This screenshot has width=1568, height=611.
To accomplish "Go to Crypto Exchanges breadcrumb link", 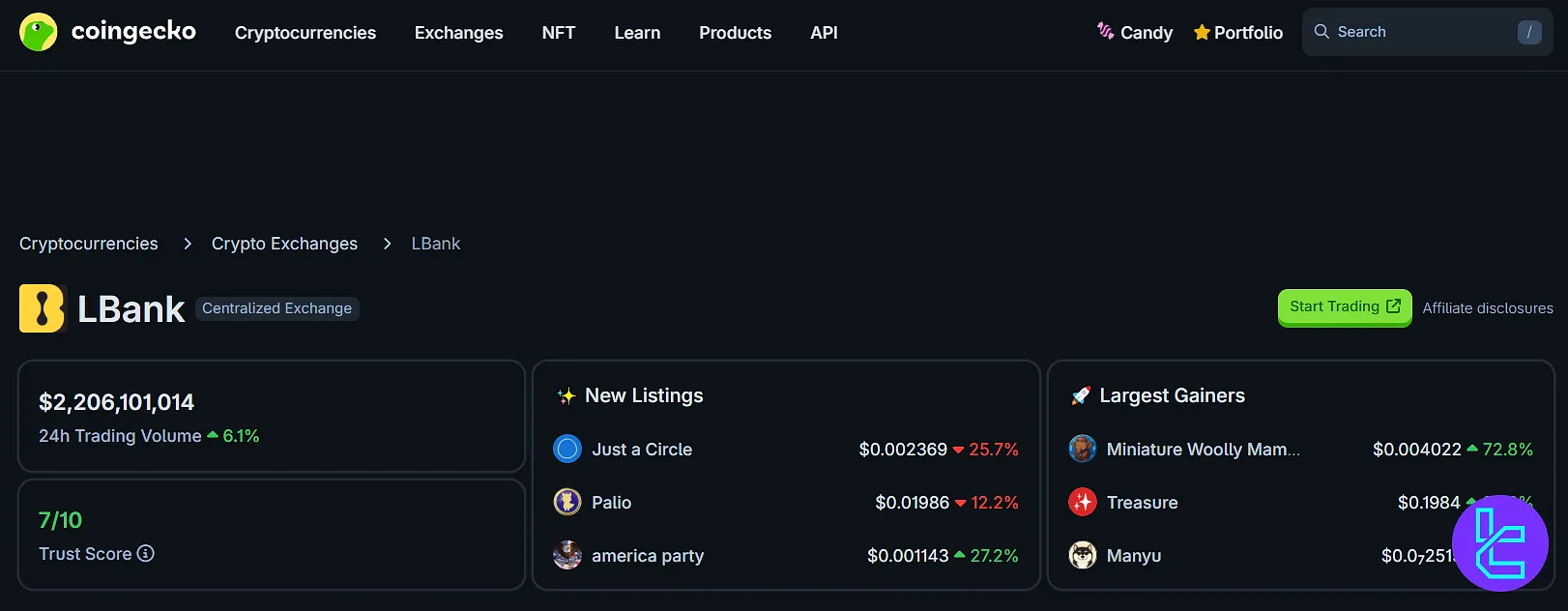I will [284, 244].
